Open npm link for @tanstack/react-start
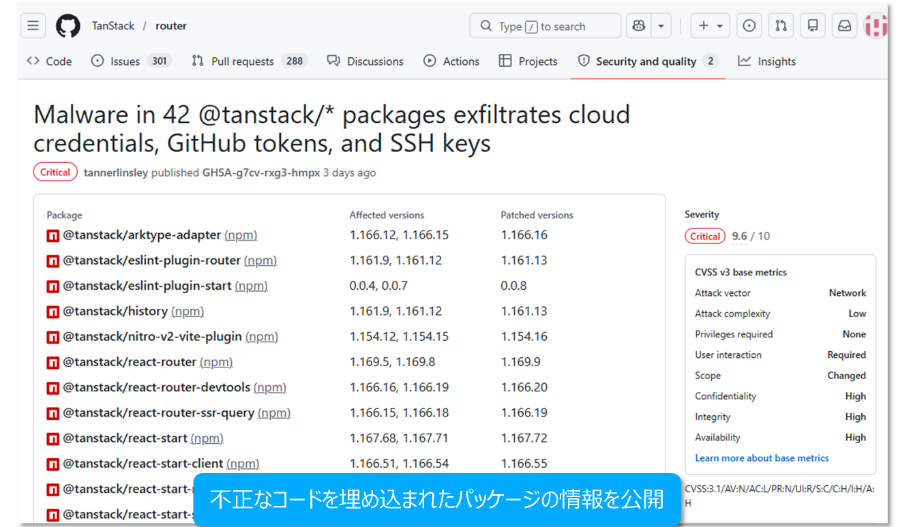 coord(207,438)
